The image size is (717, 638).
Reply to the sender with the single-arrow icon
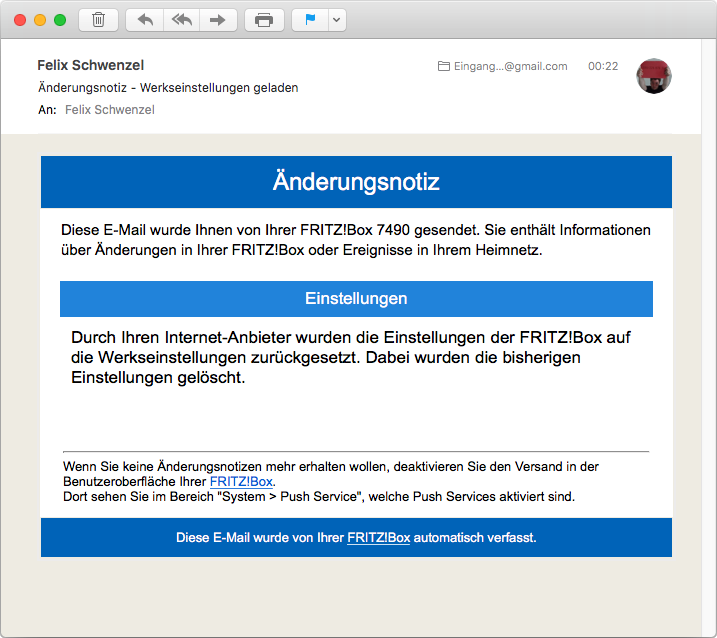(145, 20)
